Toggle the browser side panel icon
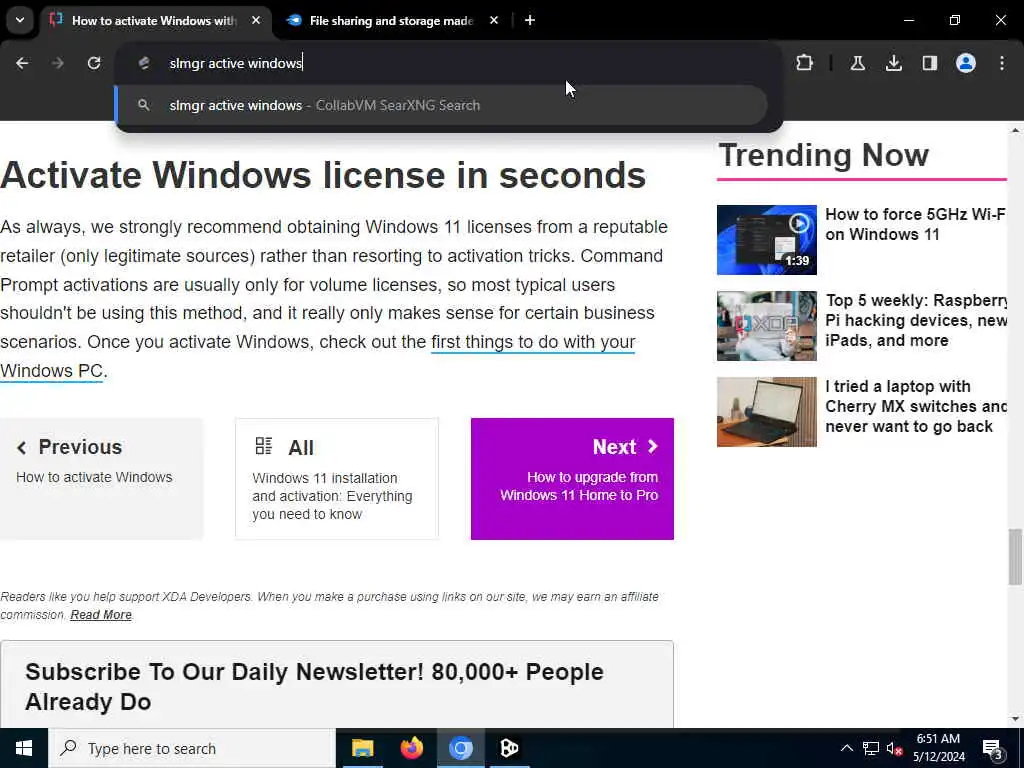This screenshot has width=1024, height=768. point(929,63)
